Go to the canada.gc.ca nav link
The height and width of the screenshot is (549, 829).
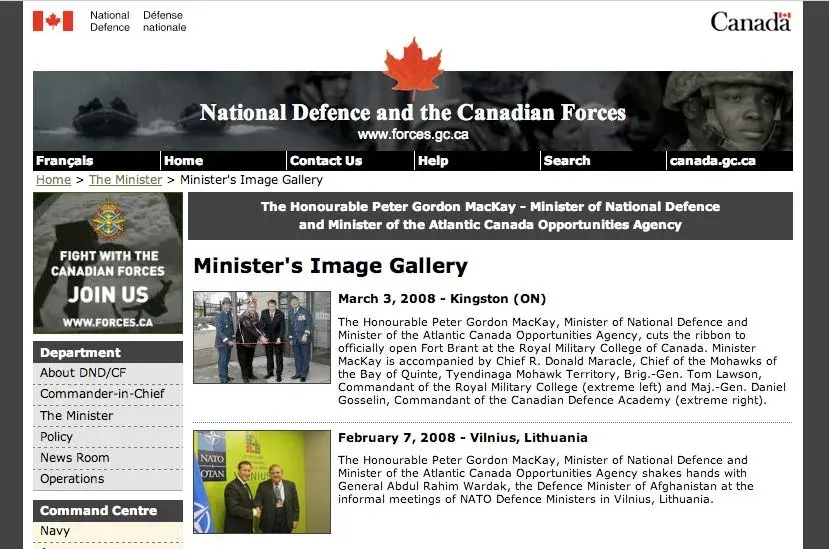pyautogui.click(x=712, y=161)
